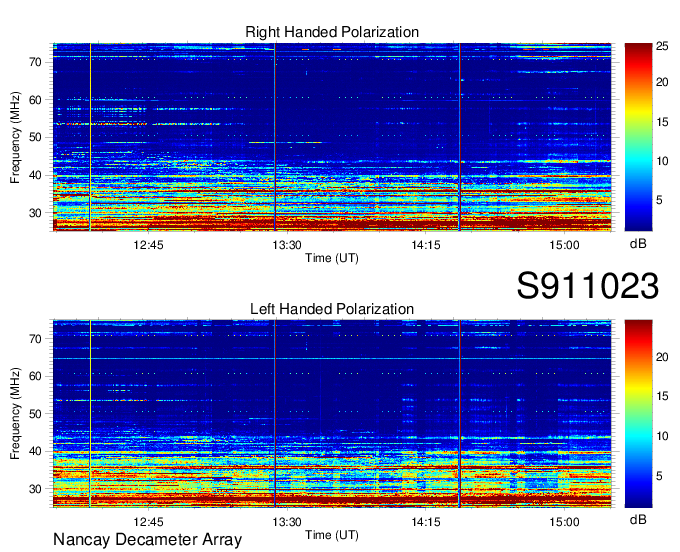Click the 60 MHz tick on bottom plot
This screenshot has width=680, height=552.
[x=36, y=376]
